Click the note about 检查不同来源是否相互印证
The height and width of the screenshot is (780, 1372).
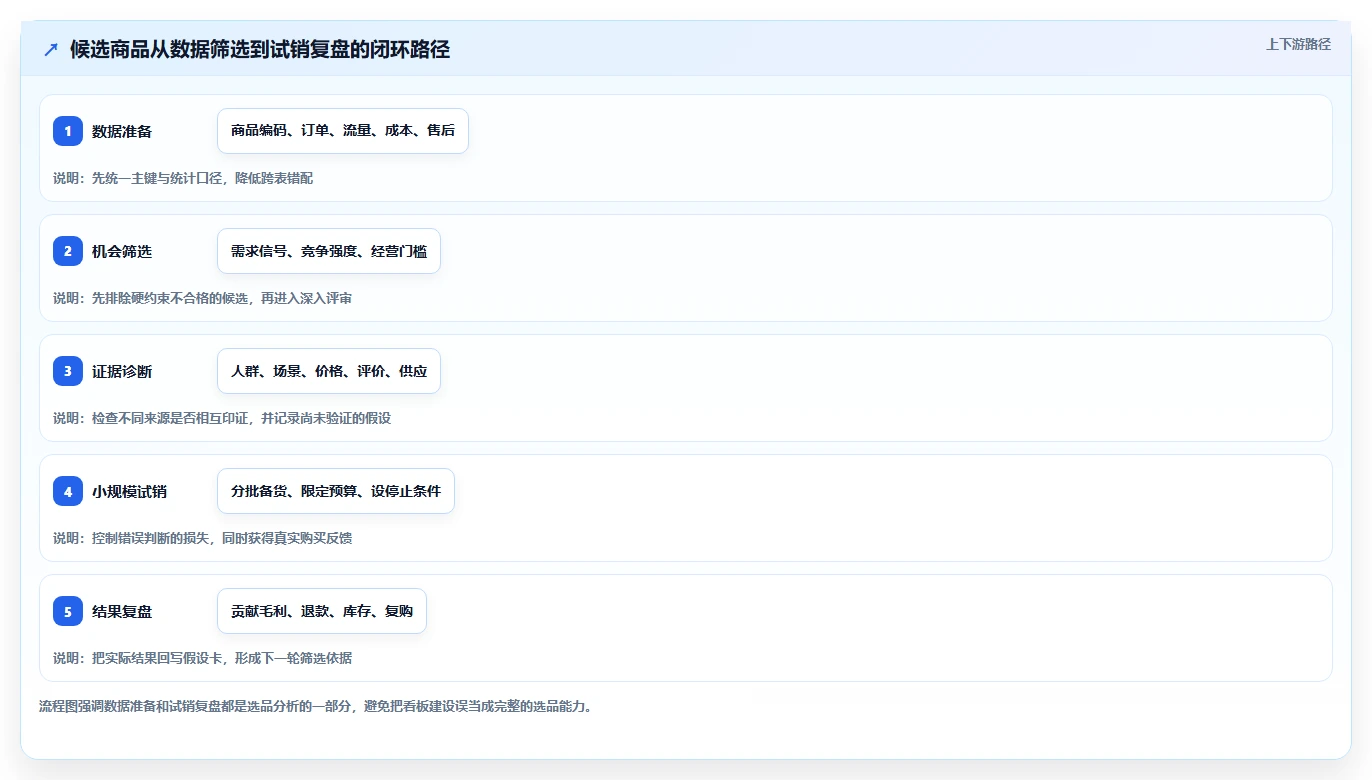coord(222,418)
